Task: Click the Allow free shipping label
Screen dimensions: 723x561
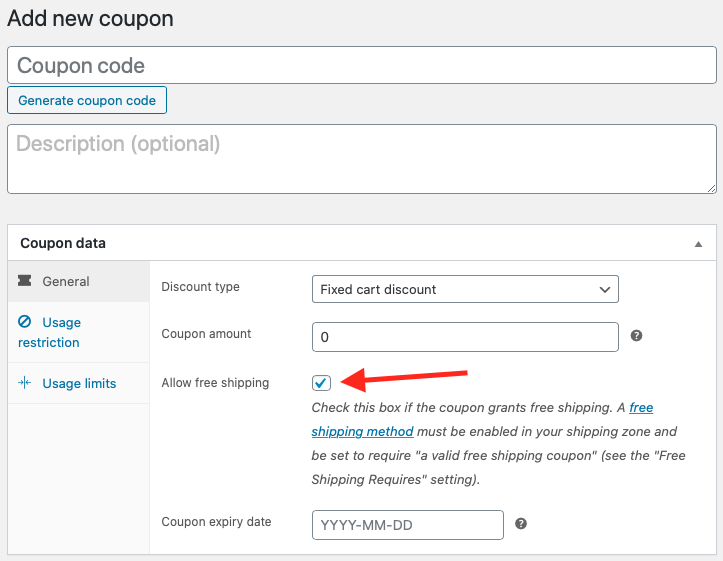Action: tap(215, 383)
